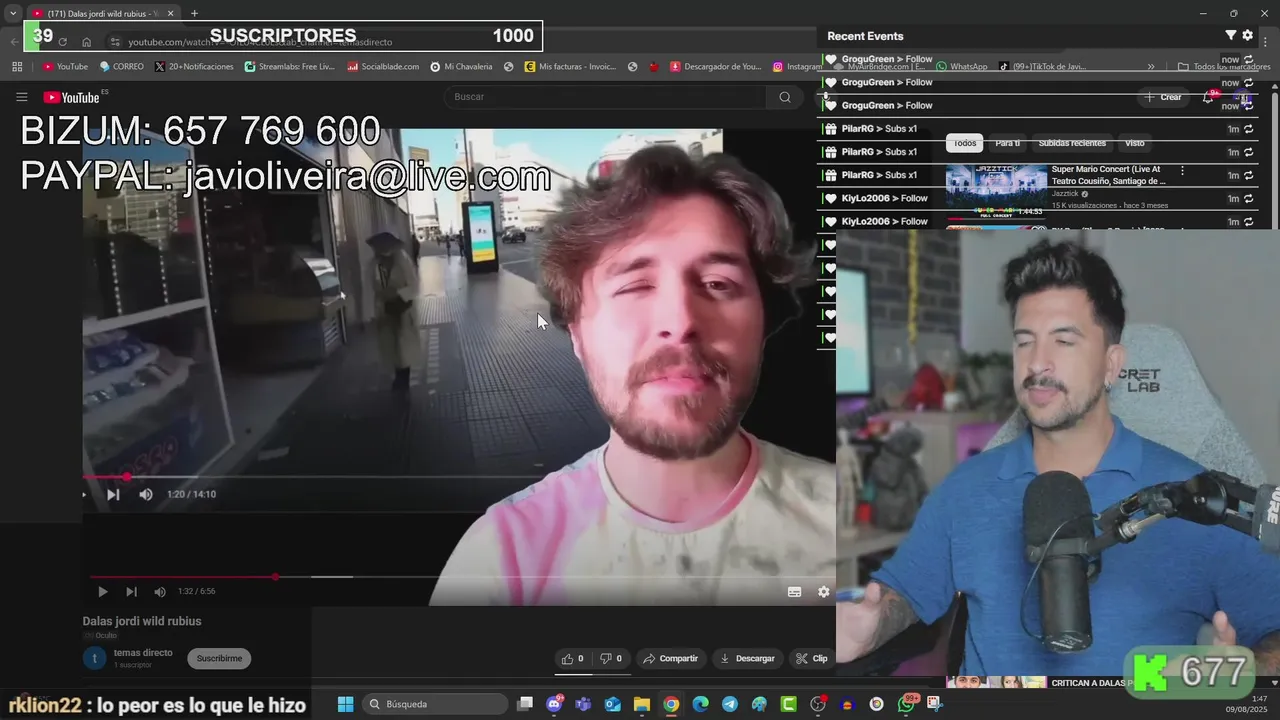Select the Visto filter chip
This screenshot has width=1280, height=720.
click(x=1134, y=143)
